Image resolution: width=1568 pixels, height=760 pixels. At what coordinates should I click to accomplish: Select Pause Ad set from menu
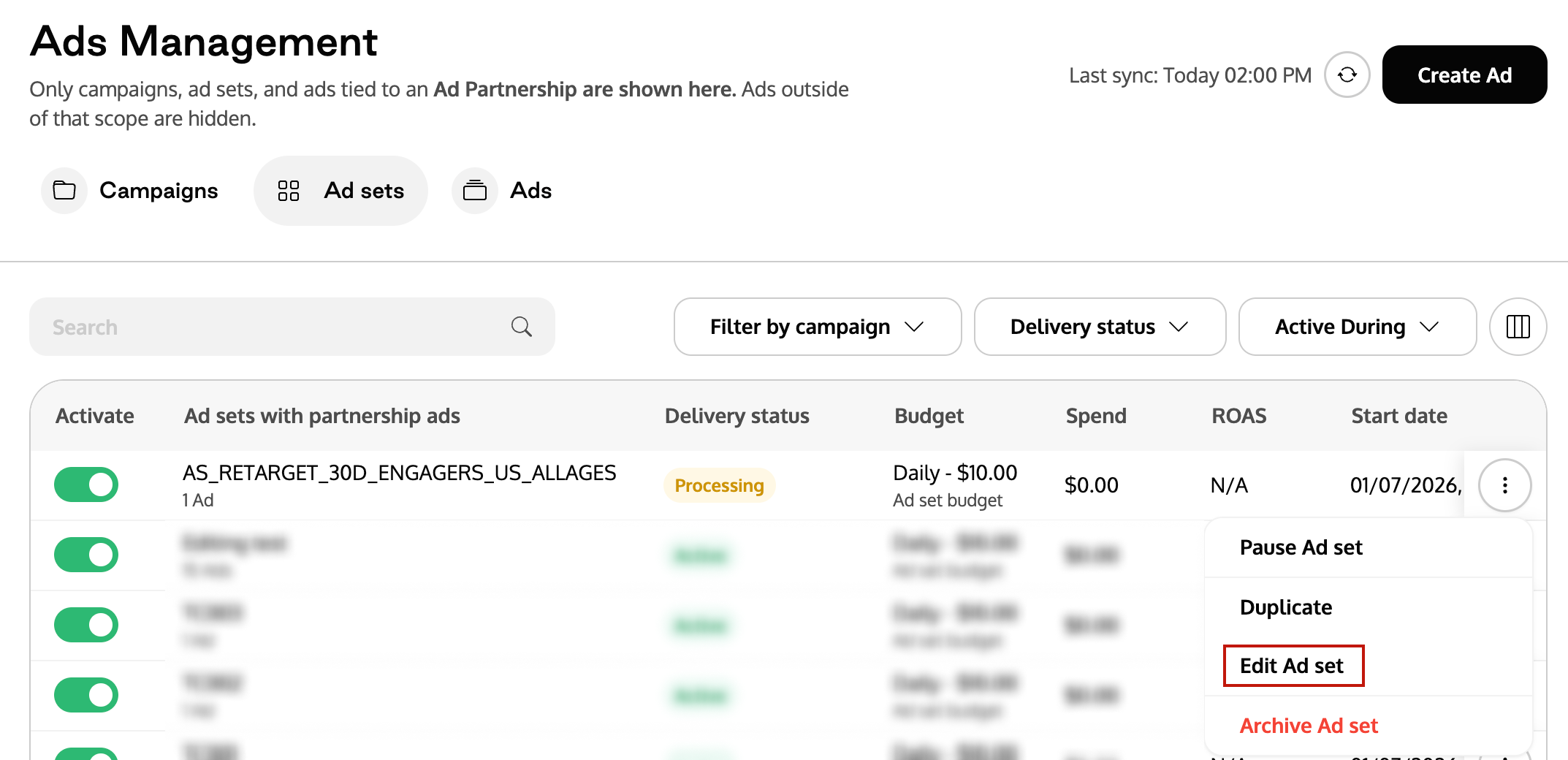(x=1301, y=547)
